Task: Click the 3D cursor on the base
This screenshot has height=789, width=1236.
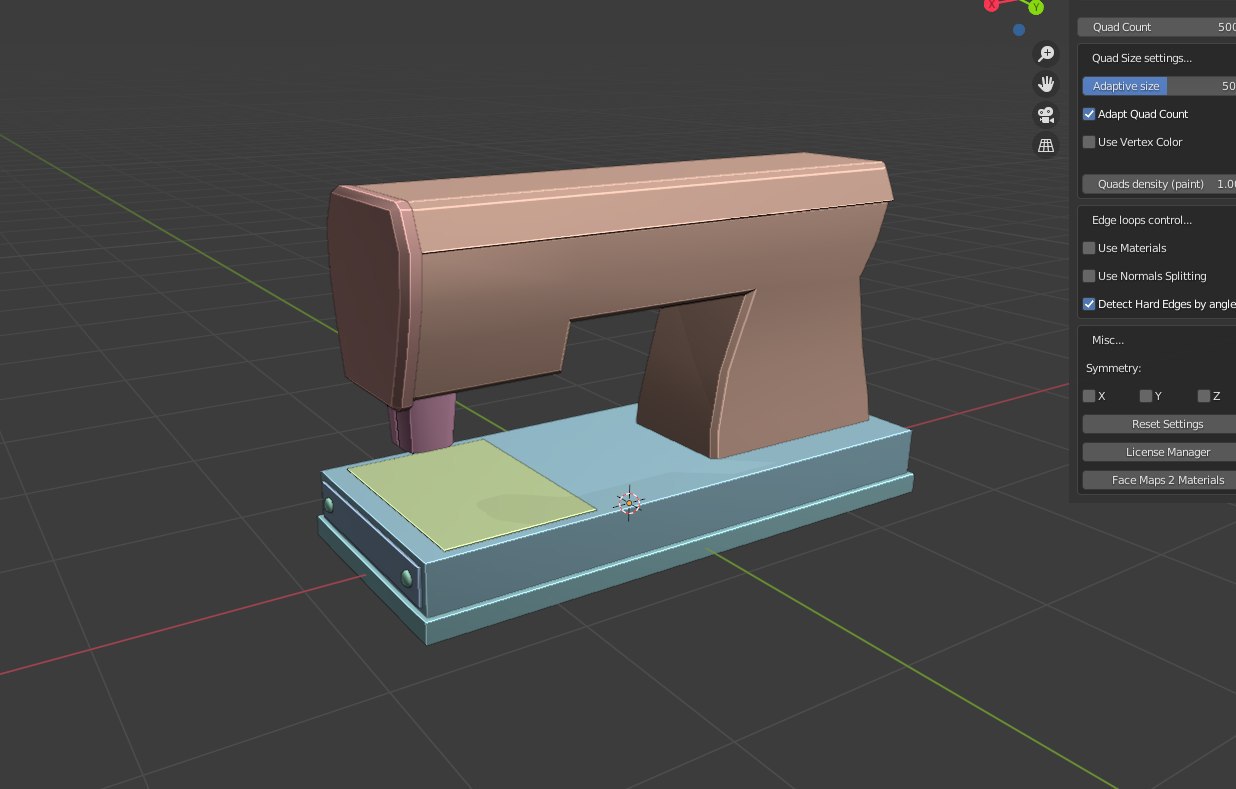Action: (x=629, y=503)
